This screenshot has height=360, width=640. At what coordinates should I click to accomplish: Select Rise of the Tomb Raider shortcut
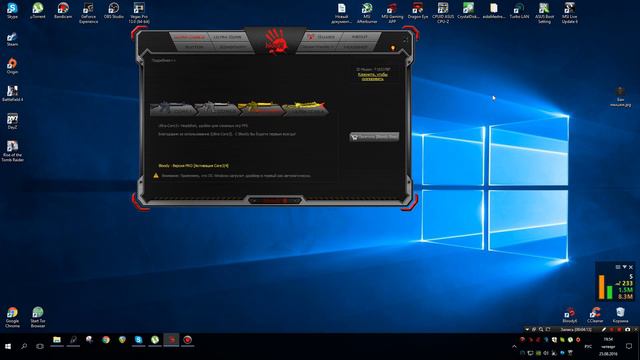[x=12, y=151]
